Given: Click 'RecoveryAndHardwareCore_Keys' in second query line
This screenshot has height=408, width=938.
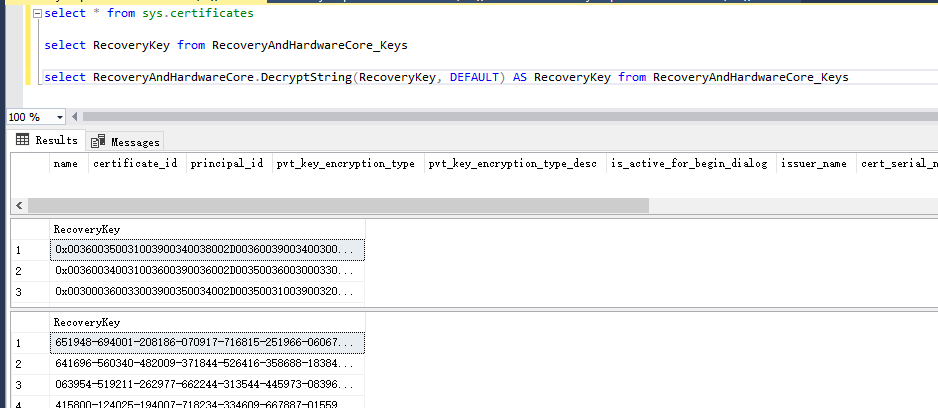Looking at the screenshot, I should 309,45.
